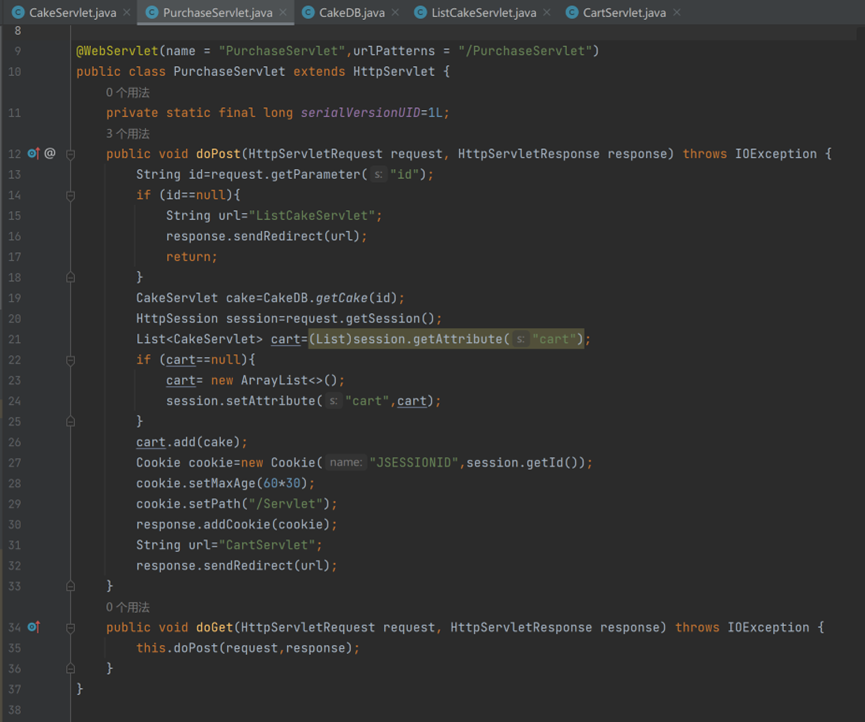Click the fold end marker on line 25
The width and height of the screenshot is (865, 722).
[x=71, y=422]
